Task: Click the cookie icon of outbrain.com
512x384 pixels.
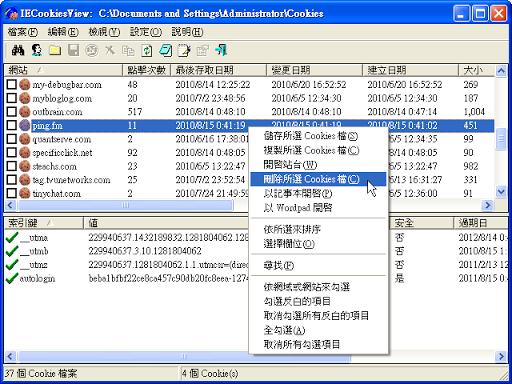Action: coord(25,112)
